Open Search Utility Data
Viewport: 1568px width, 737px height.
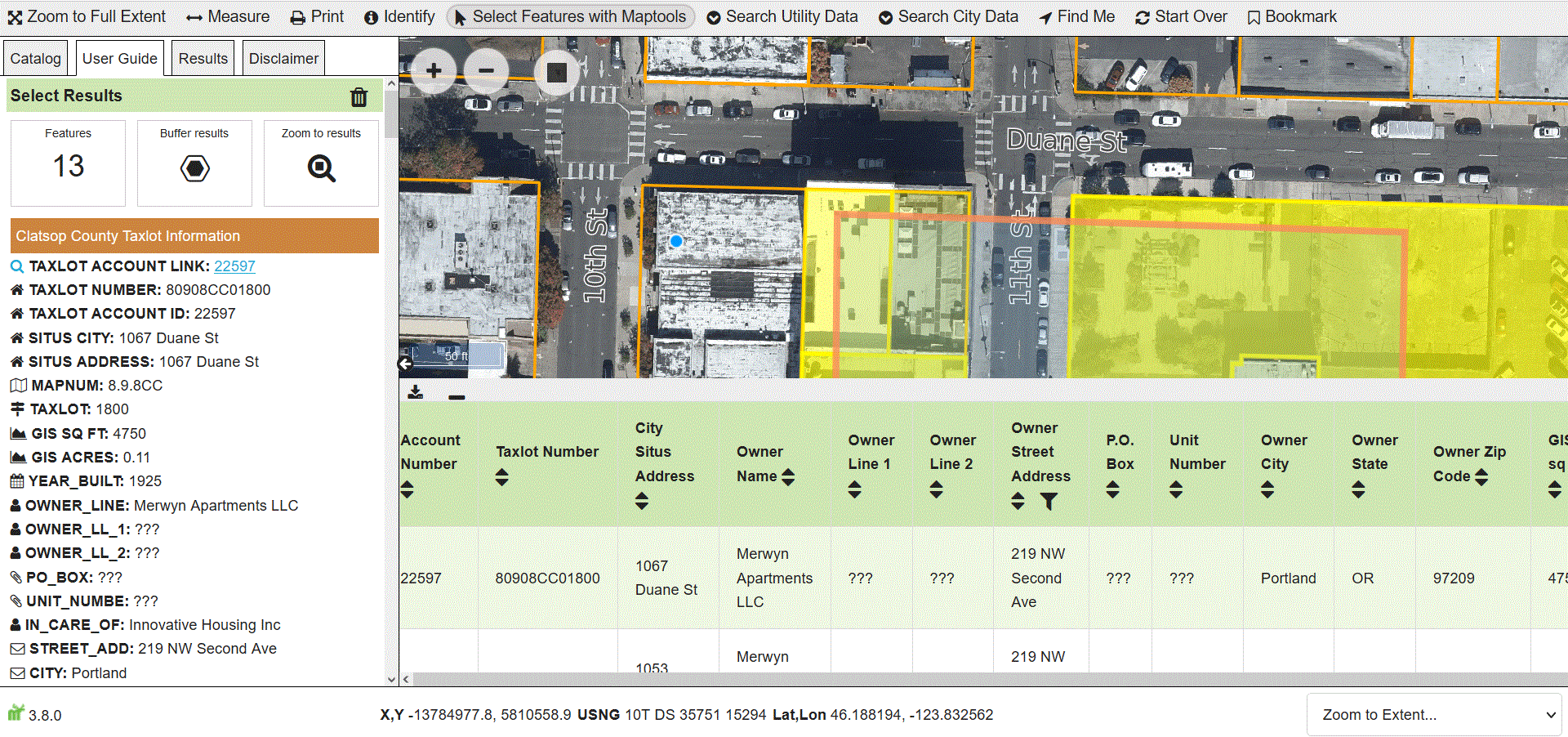pyautogui.click(x=782, y=16)
